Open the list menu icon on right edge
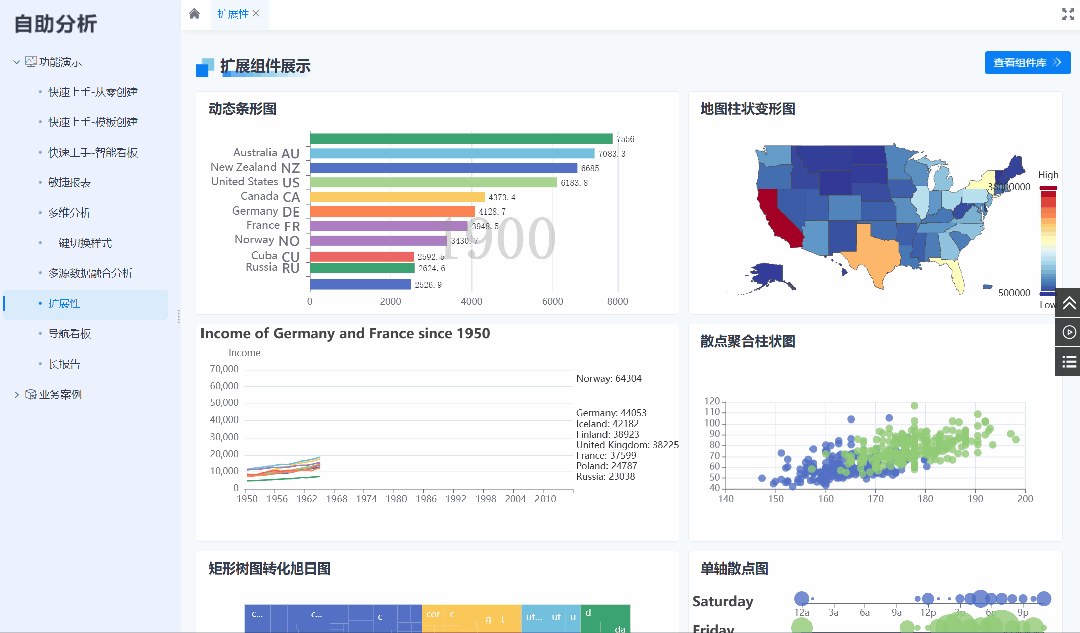 click(1068, 361)
